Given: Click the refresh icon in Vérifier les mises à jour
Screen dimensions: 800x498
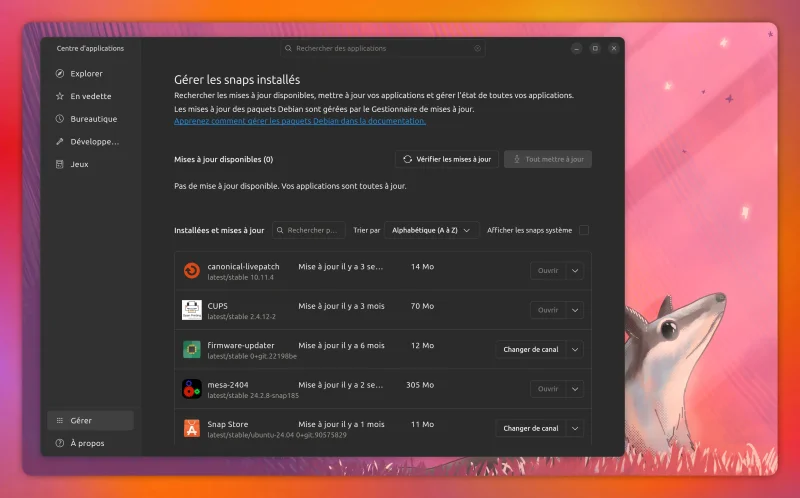Looking at the screenshot, I should [x=408, y=159].
